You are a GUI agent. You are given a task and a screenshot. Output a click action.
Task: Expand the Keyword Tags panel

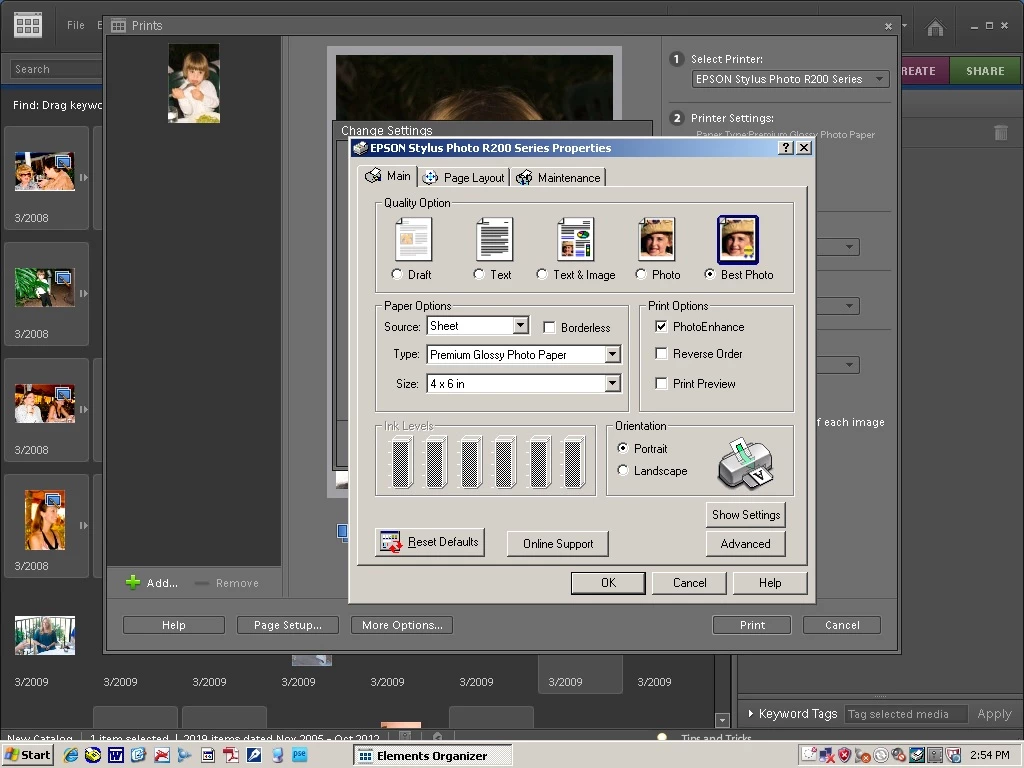pyautogui.click(x=751, y=714)
